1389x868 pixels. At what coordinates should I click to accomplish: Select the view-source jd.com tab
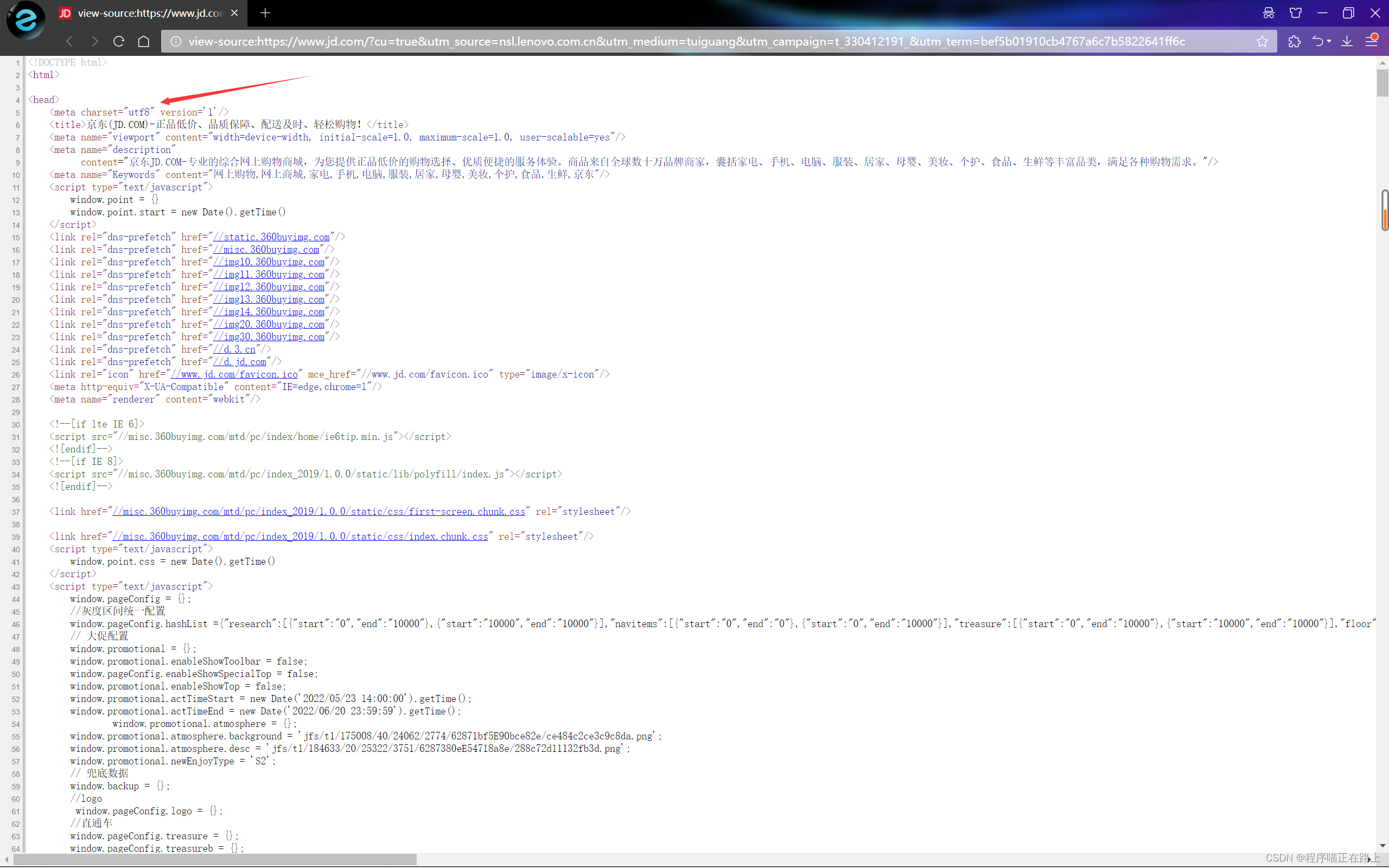click(149, 12)
